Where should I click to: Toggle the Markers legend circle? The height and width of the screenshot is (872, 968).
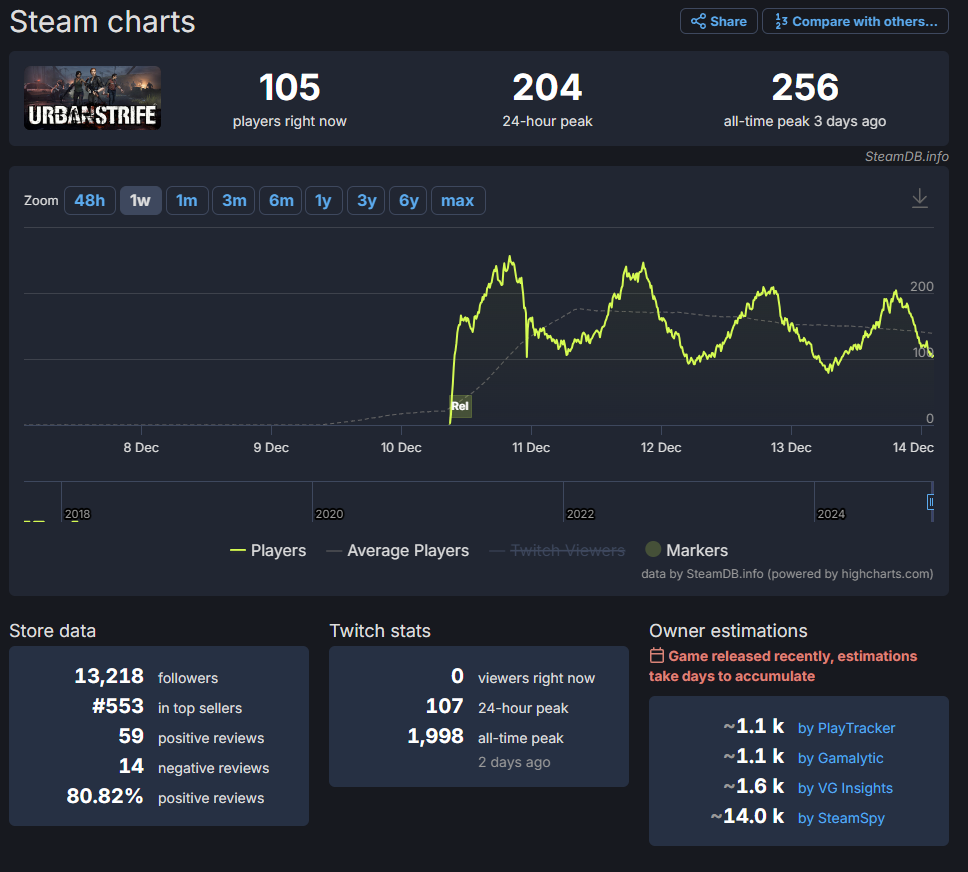coord(653,549)
